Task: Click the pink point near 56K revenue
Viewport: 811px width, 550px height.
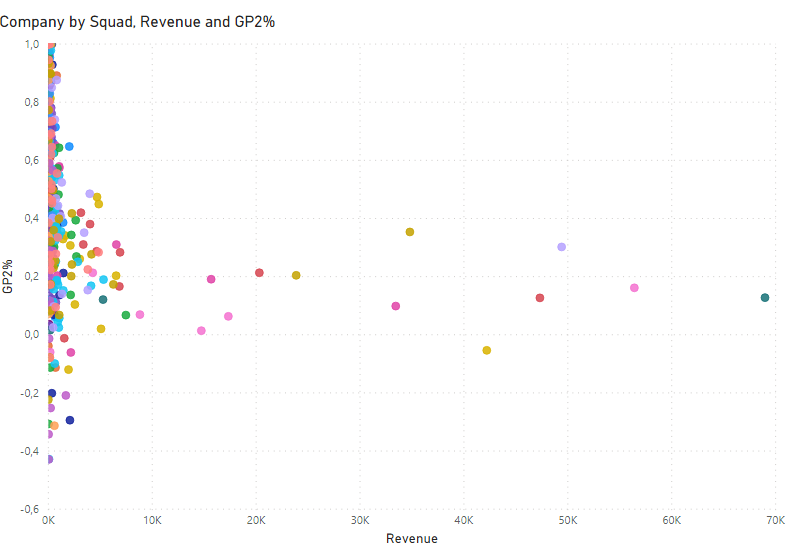Action: (x=634, y=288)
